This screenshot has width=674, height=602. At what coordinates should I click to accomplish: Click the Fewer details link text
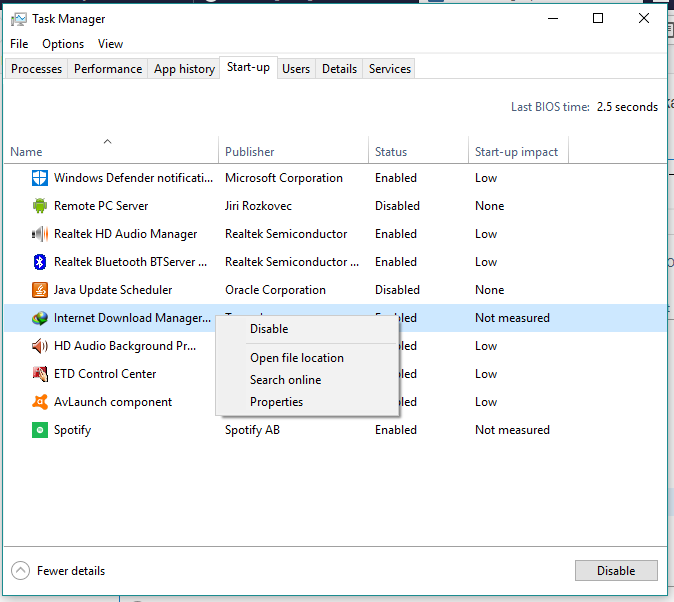click(71, 571)
